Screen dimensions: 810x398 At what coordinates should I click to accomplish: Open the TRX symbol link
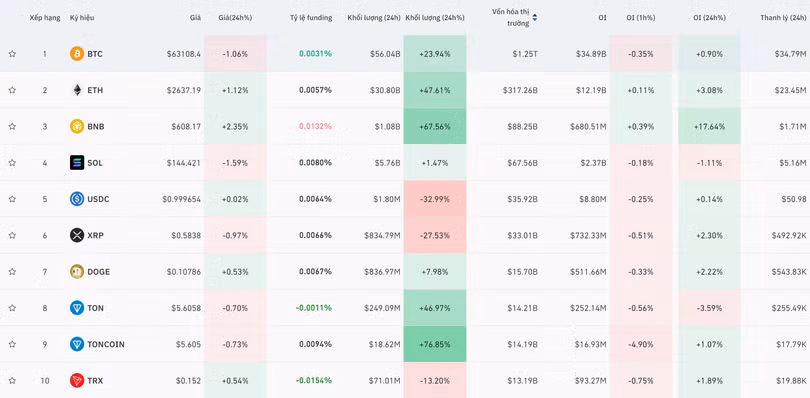pos(95,380)
